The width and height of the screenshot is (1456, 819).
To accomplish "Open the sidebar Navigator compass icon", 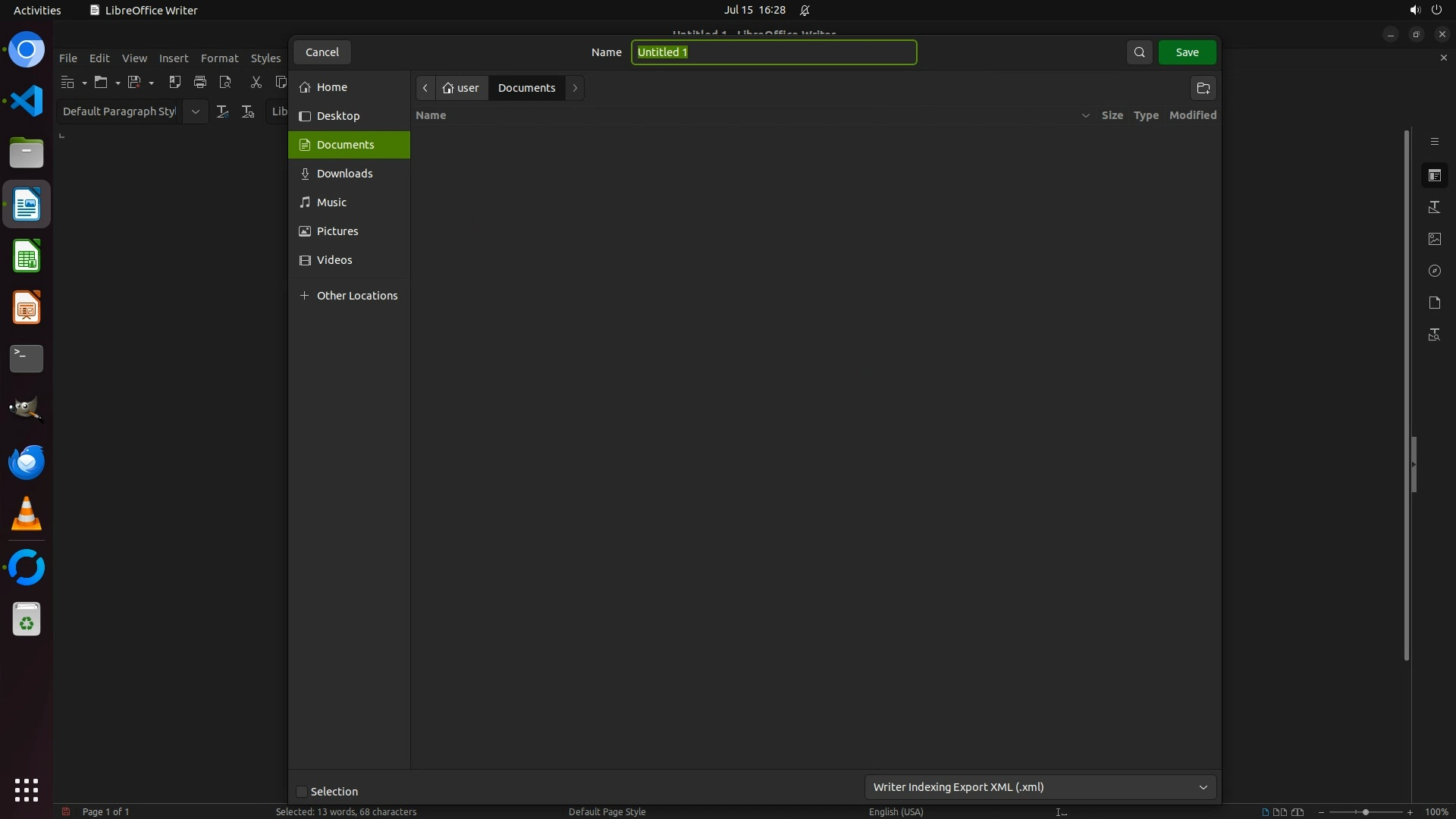I will tap(1434, 271).
